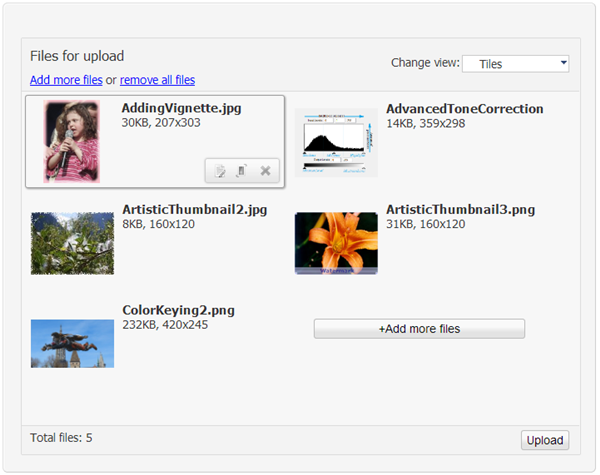Viewport: 600px width, 475px height.
Task: Click the 'Change view:' label
Action: click(425, 62)
